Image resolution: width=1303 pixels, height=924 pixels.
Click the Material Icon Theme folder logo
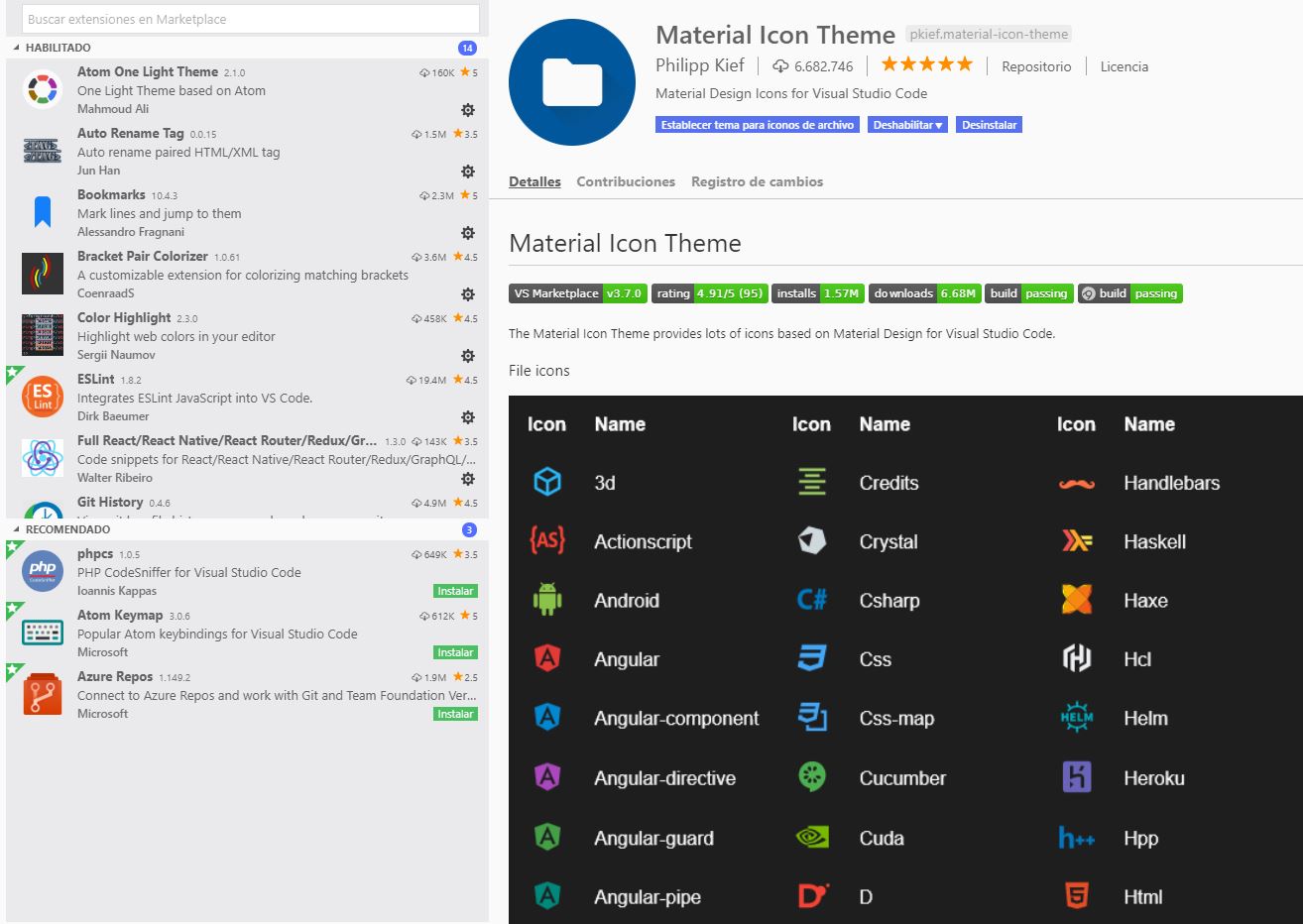[572, 80]
